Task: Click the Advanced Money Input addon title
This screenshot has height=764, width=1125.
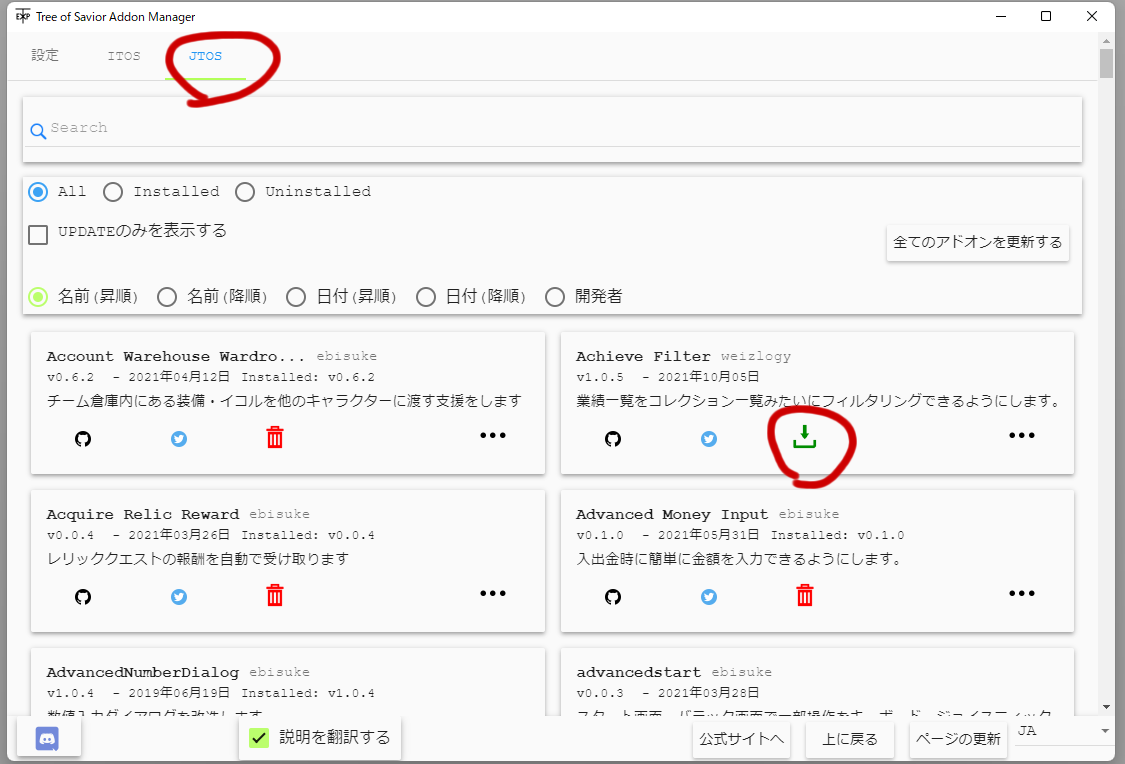Action: 672,514
